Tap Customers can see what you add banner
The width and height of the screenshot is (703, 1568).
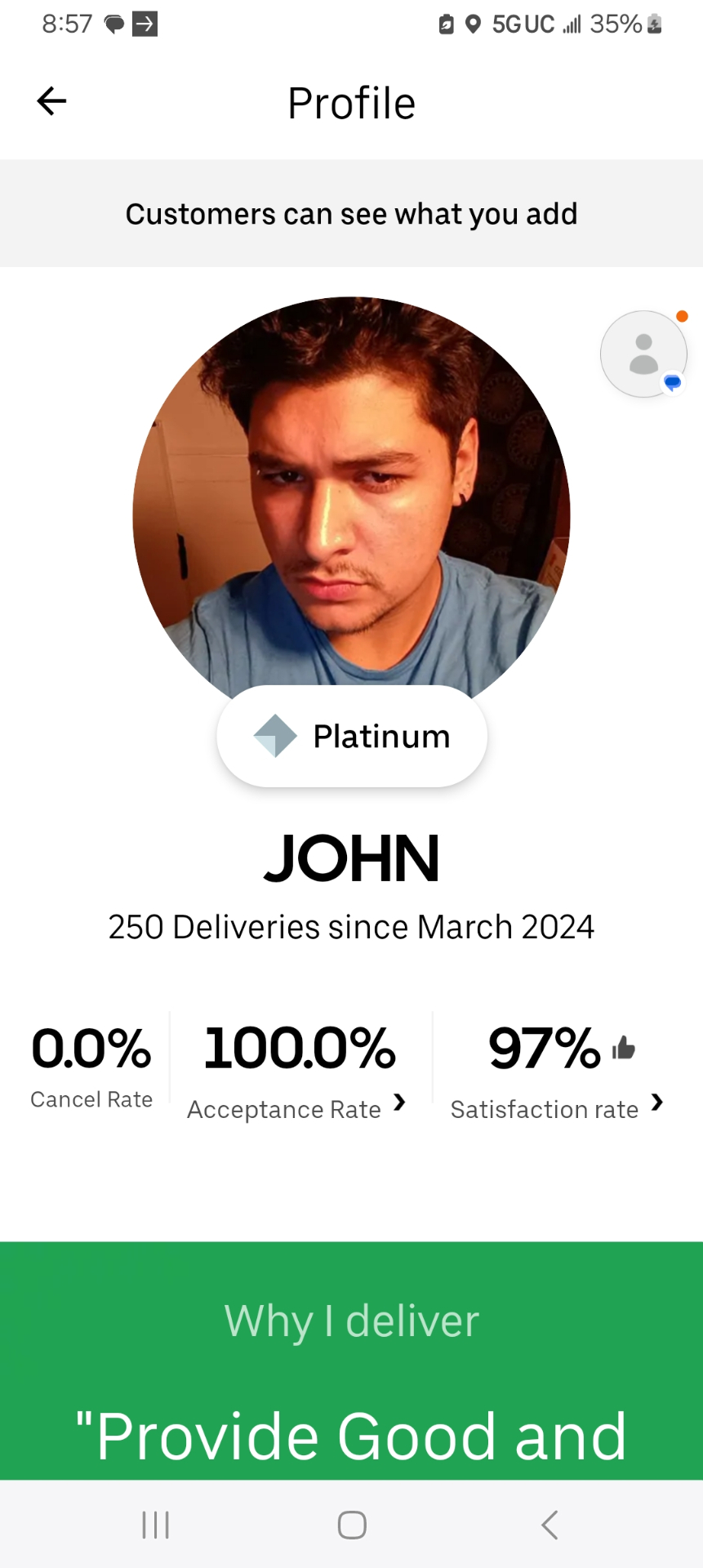351,213
